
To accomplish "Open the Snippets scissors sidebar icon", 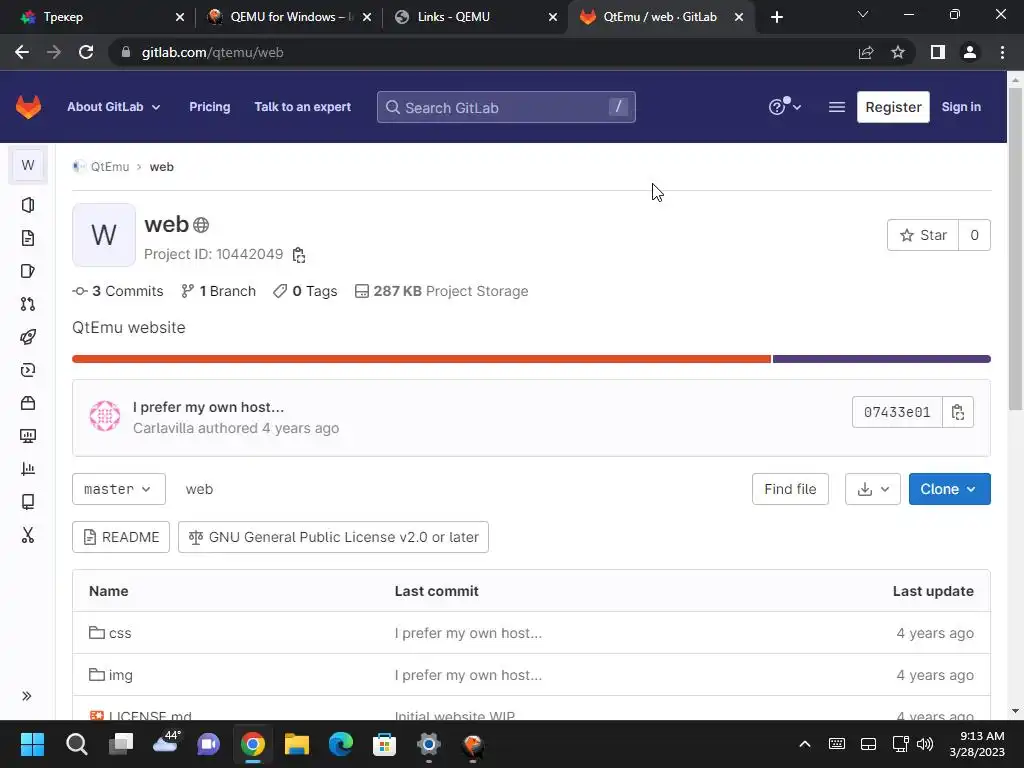I will 27,535.
